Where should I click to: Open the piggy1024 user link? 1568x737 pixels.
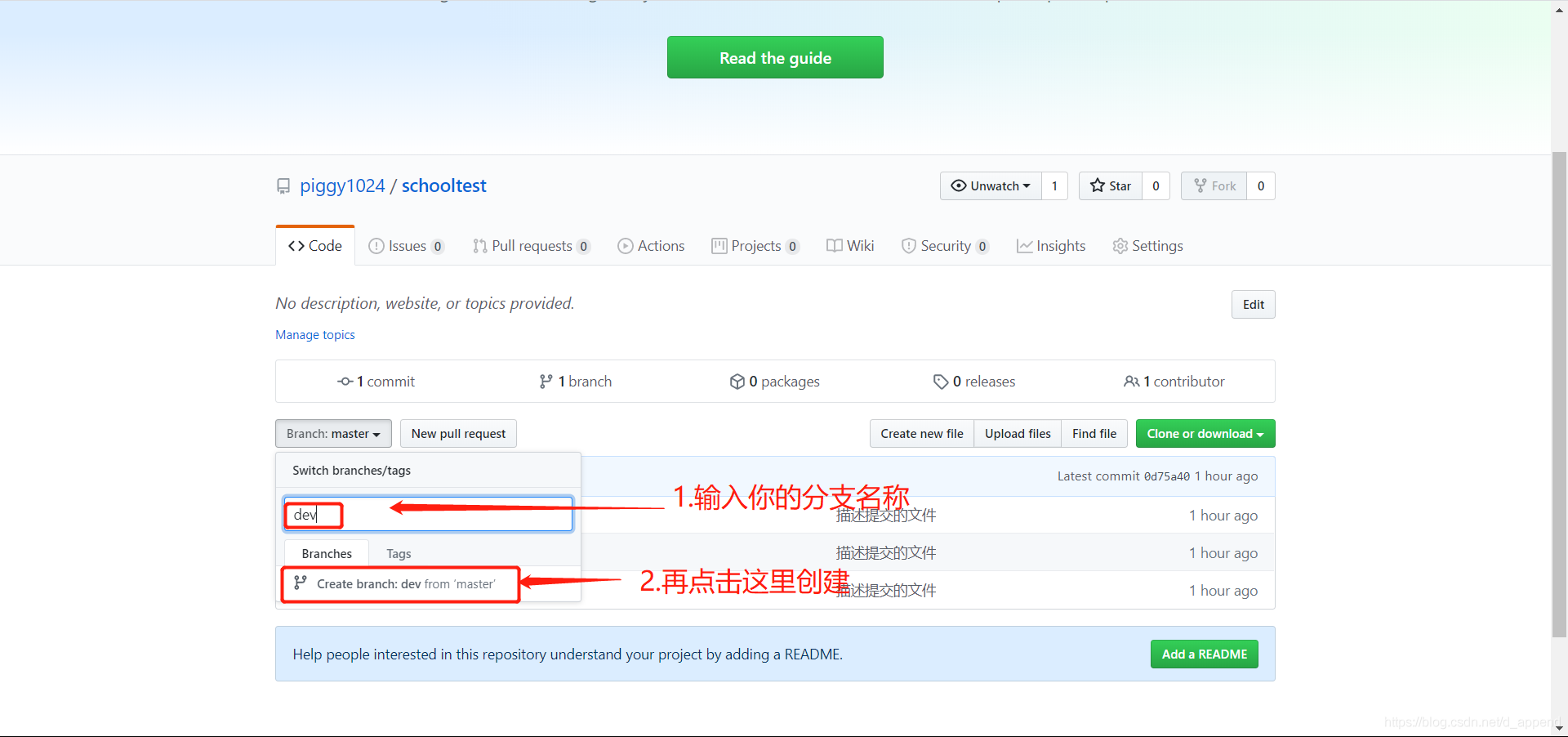click(342, 185)
